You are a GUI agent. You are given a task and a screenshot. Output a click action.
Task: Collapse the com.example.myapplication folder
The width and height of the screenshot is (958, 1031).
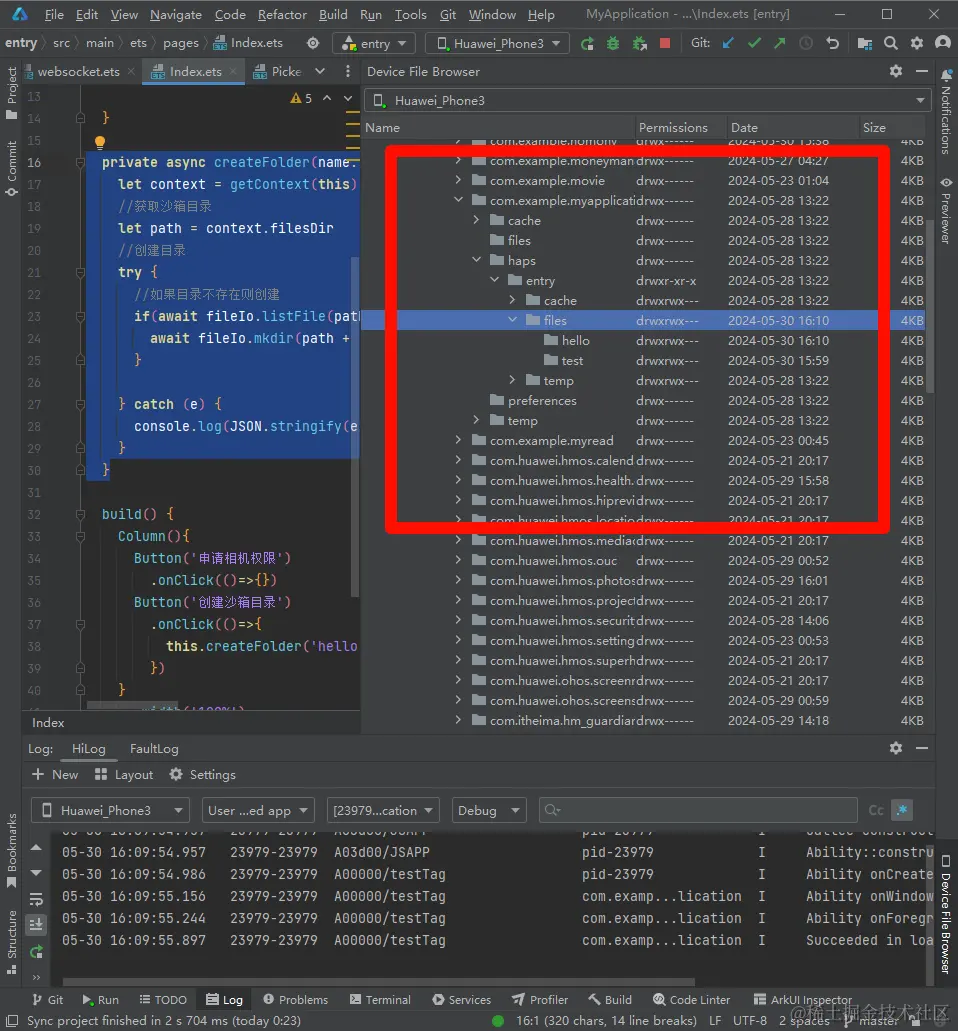459,200
